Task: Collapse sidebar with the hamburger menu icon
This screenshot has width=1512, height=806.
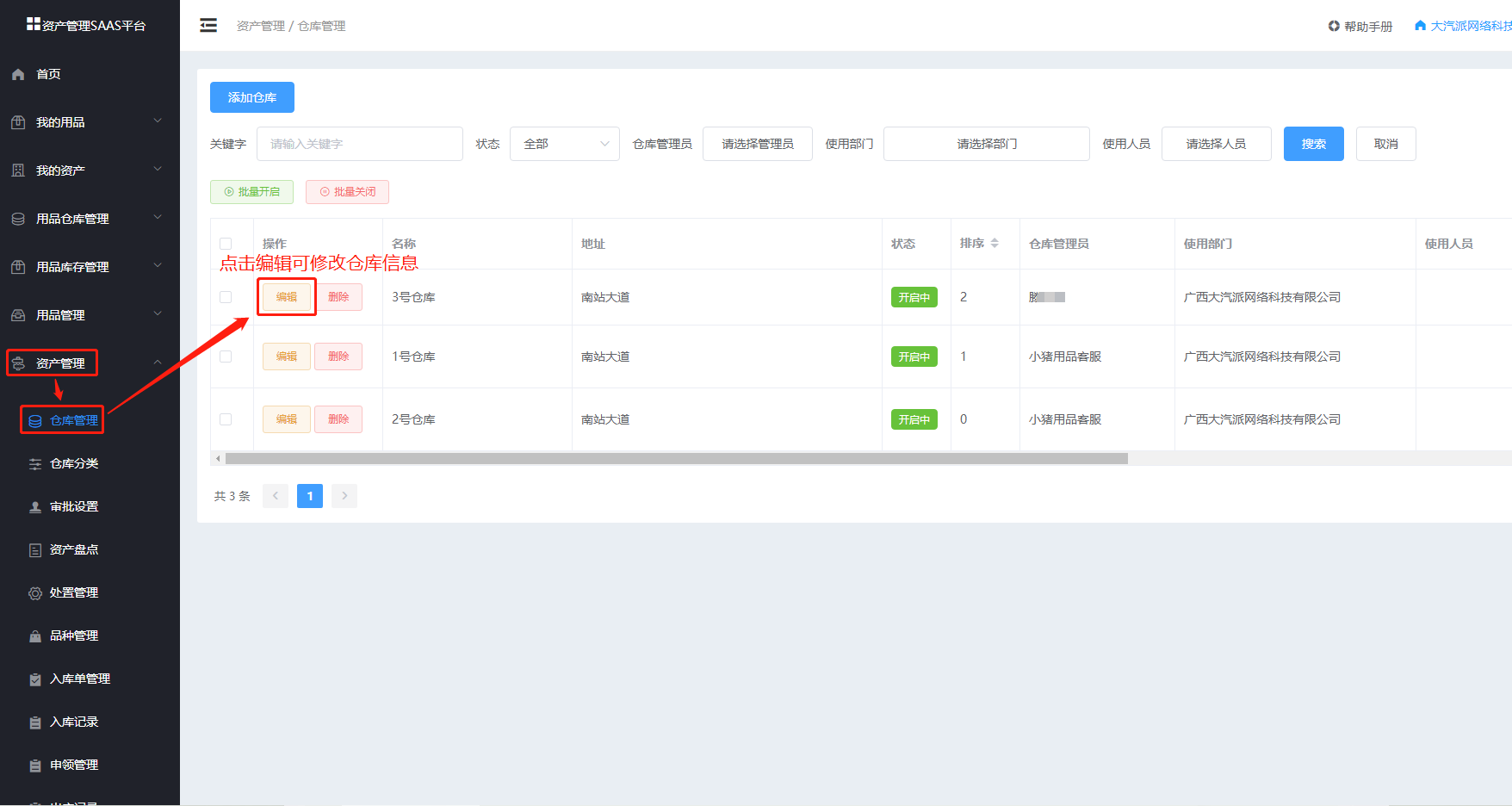Action: [208, 26]
